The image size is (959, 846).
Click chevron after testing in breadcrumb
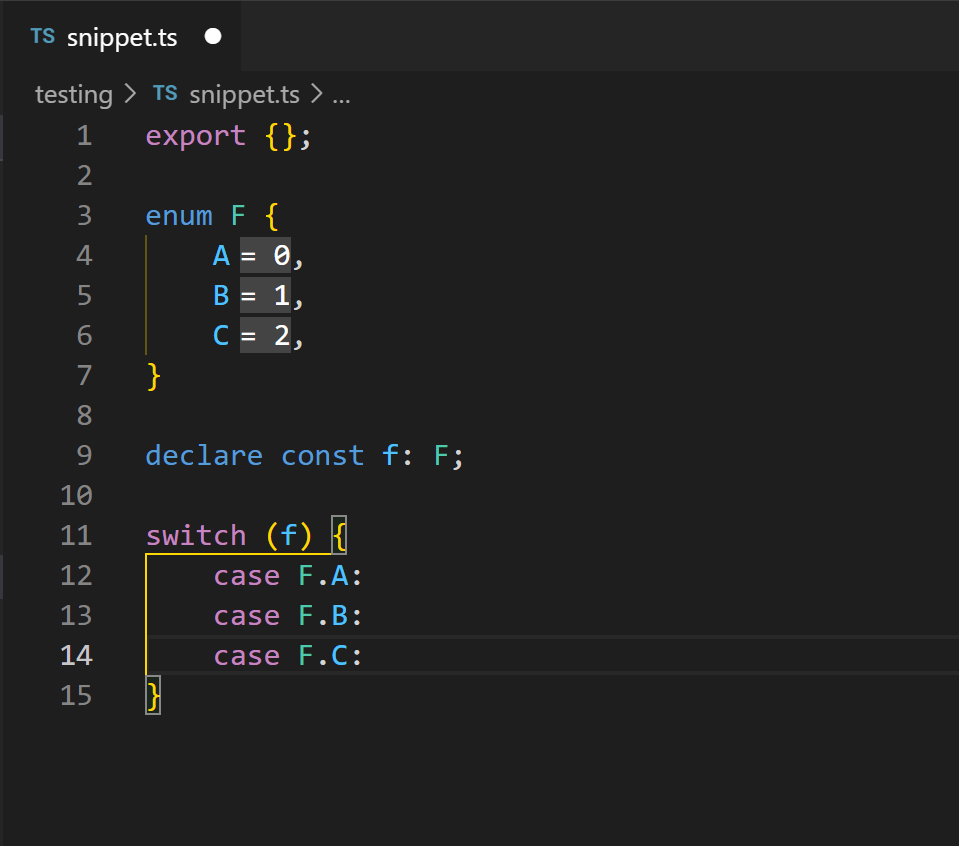pyautogui.click(x=130, y=94)
